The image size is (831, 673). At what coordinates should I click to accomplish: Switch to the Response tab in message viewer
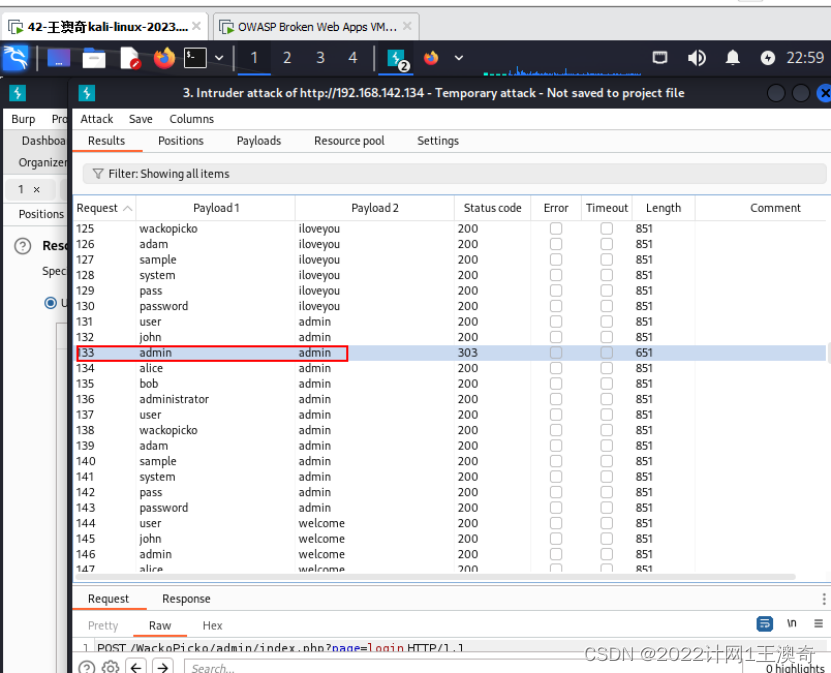[186, 599]
